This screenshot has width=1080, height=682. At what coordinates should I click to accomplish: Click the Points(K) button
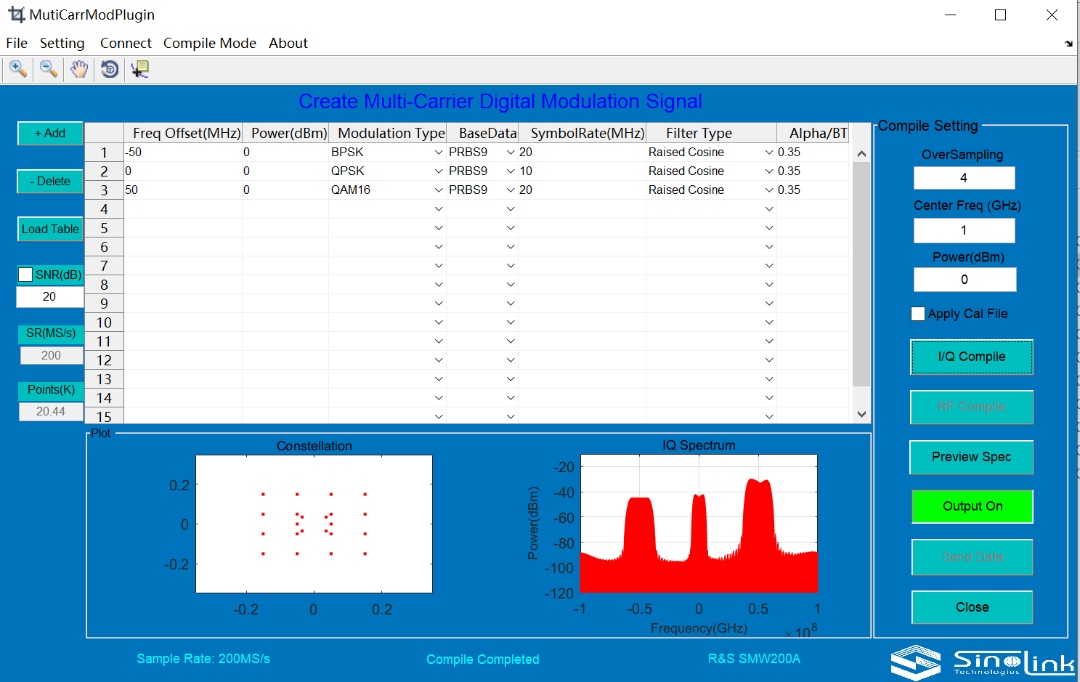pos(50,390)
